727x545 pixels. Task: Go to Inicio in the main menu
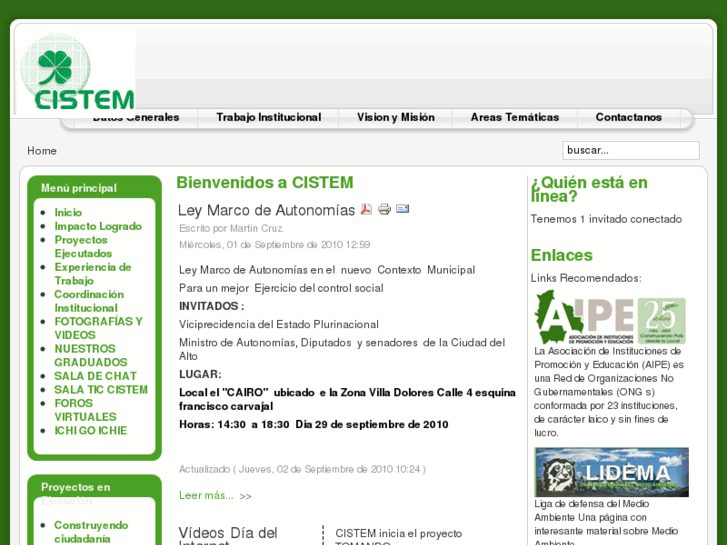68,212
